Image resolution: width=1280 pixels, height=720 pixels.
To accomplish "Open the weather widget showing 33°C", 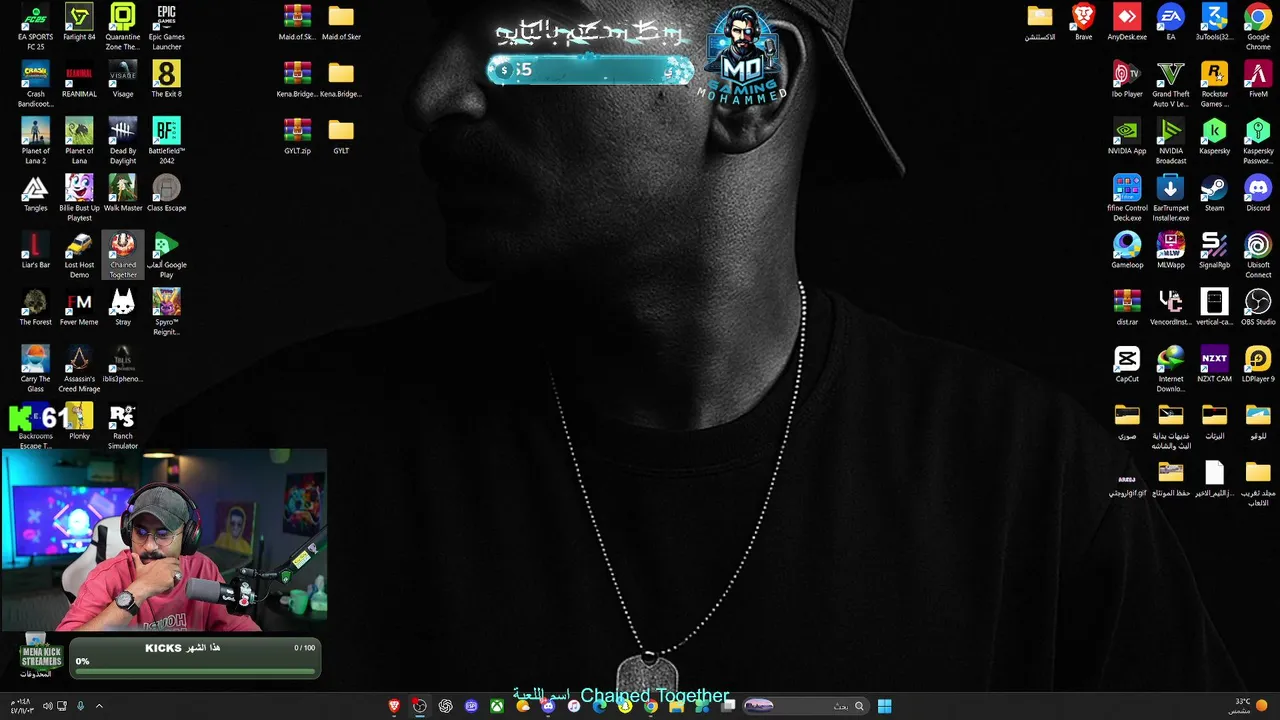I will click(1249, 706).
